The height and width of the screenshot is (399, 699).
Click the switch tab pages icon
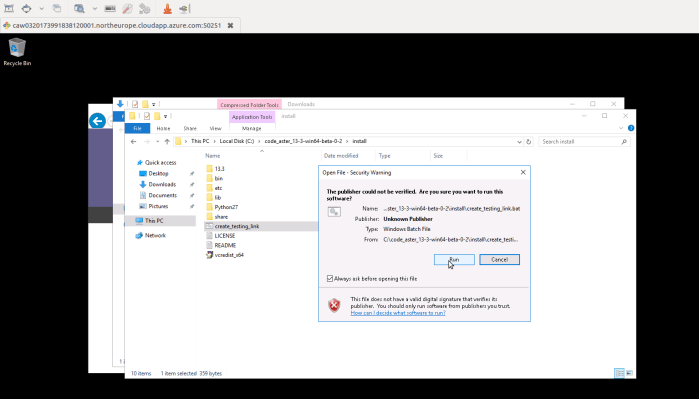click(x=57, y=8)
